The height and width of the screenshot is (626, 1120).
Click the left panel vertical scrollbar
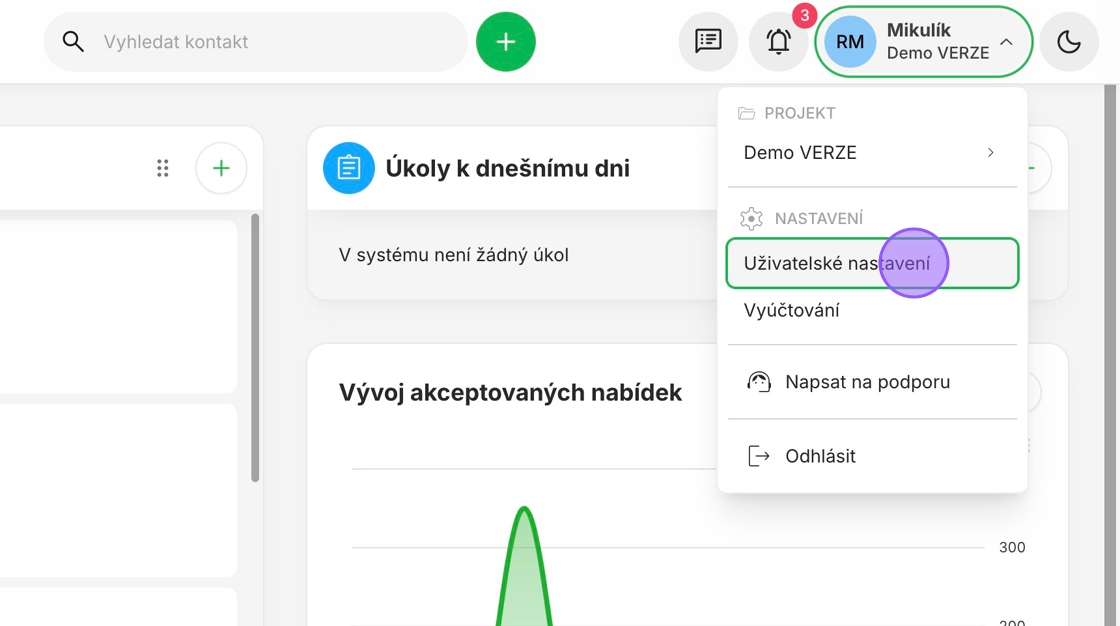[x=255, y=347]
